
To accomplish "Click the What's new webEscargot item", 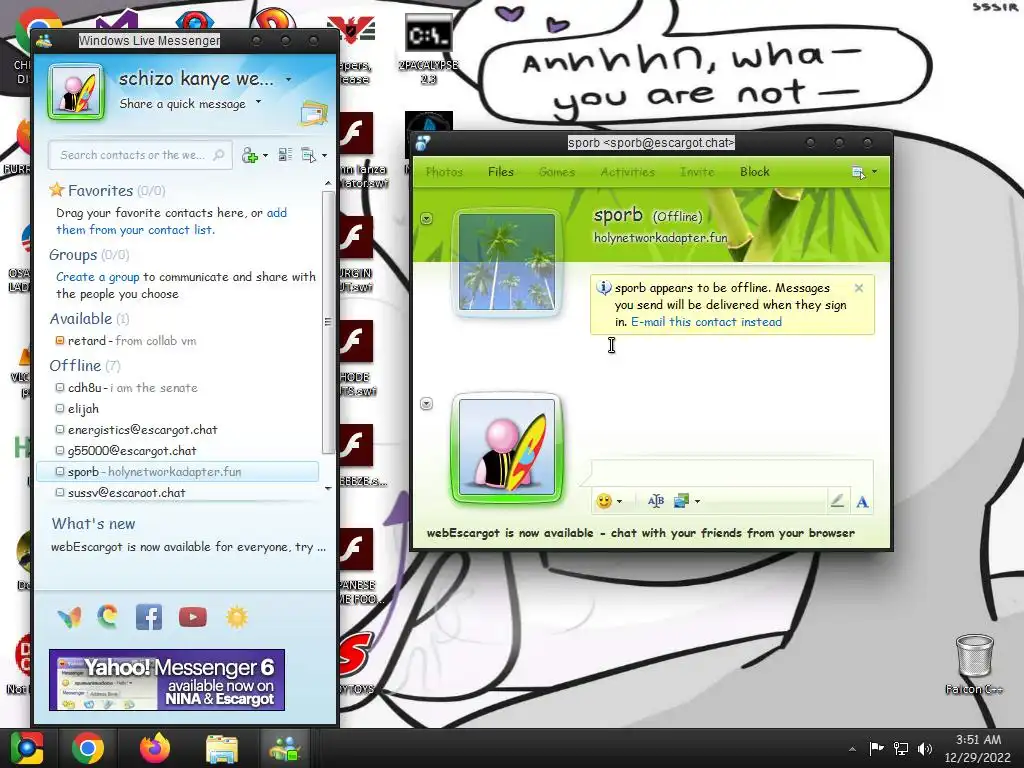I will pos(188,547).
